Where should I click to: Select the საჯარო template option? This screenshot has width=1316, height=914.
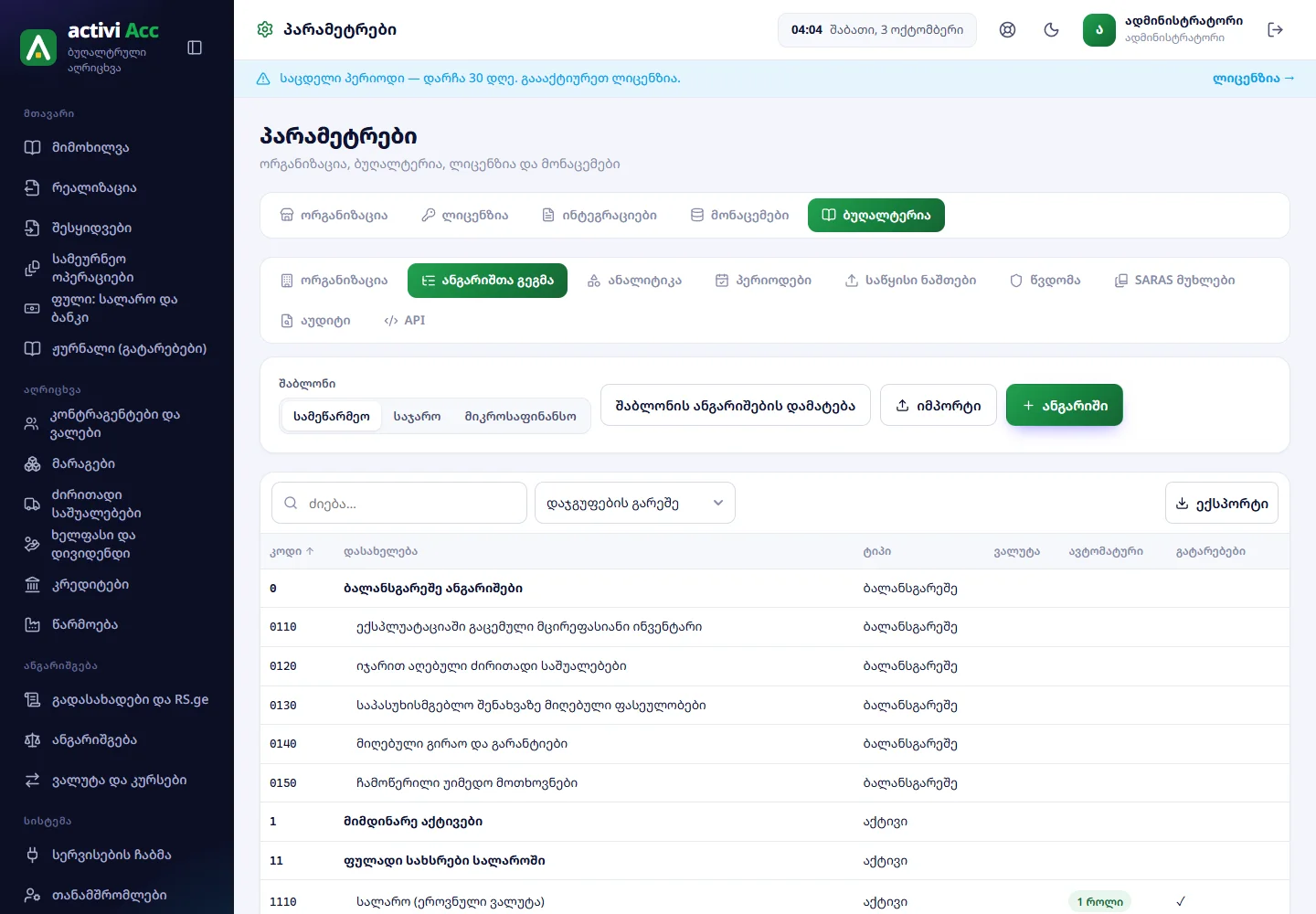point(417,416)
